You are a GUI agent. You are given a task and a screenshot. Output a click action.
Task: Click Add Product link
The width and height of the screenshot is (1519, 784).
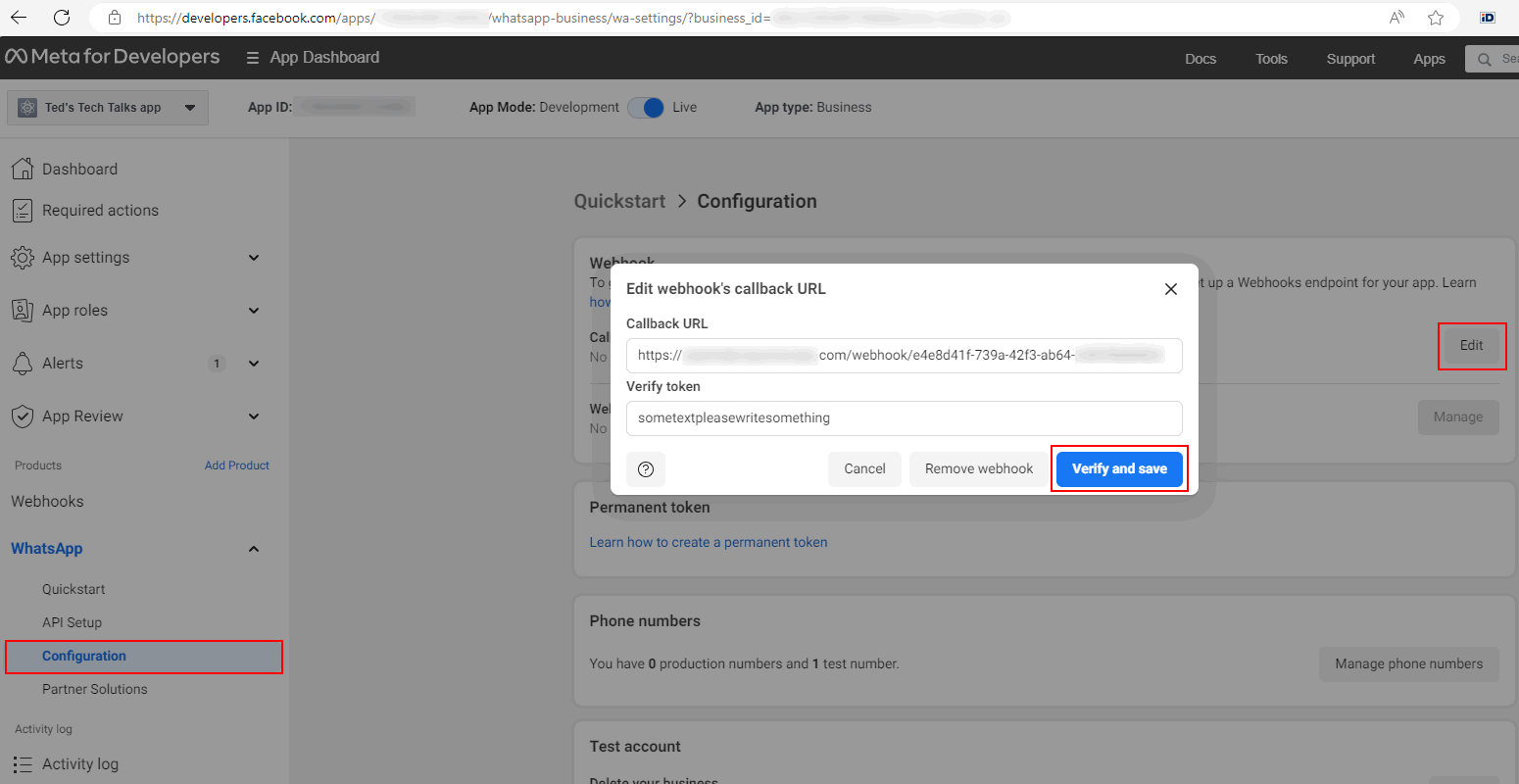click(x=236, y=465)
